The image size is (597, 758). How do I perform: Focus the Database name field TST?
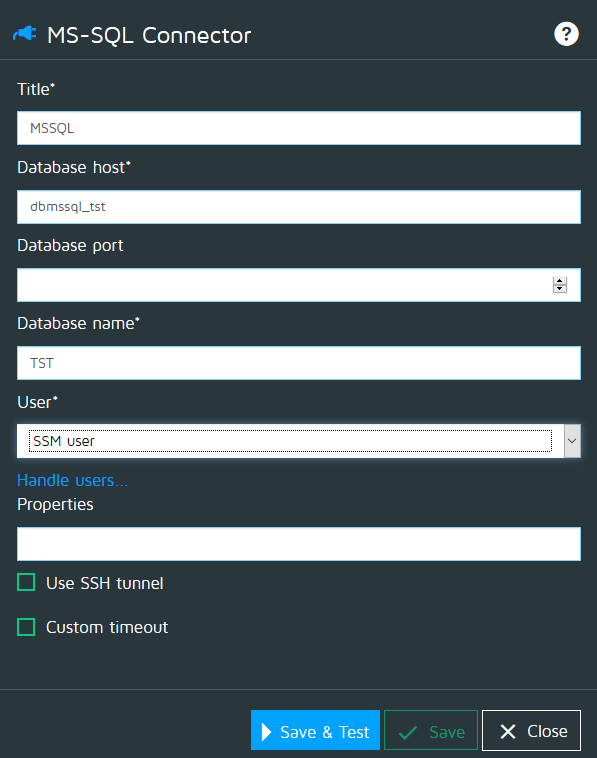(x=299, y=363)
